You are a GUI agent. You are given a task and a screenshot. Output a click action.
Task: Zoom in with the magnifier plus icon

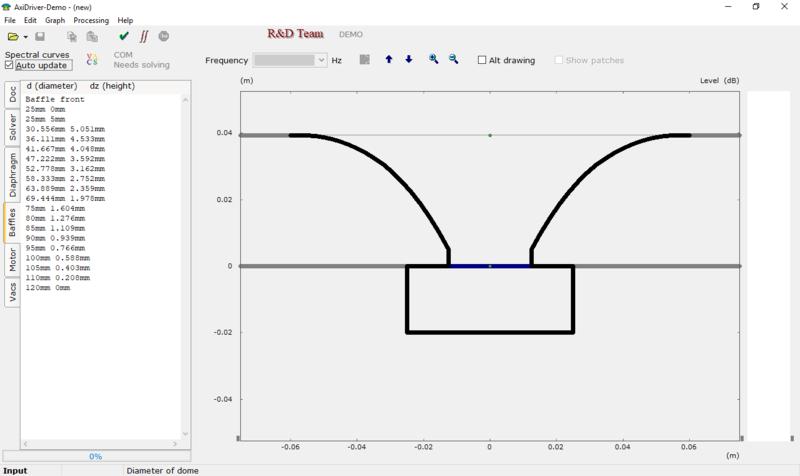434,59
